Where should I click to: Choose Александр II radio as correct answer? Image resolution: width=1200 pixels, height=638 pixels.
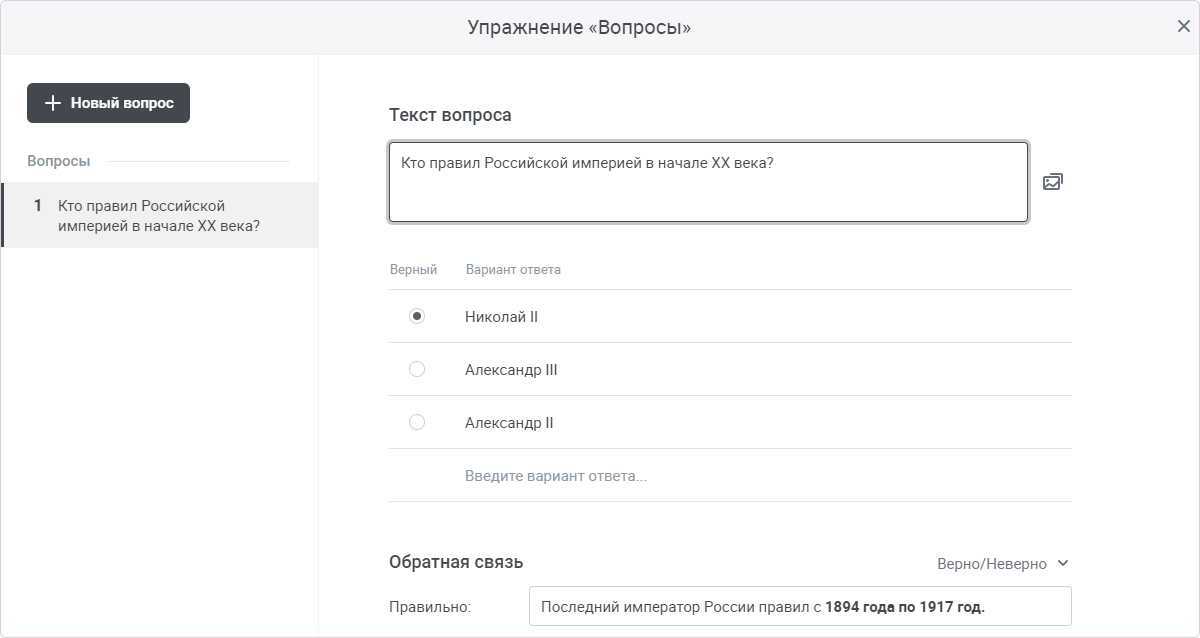[417, 422]
